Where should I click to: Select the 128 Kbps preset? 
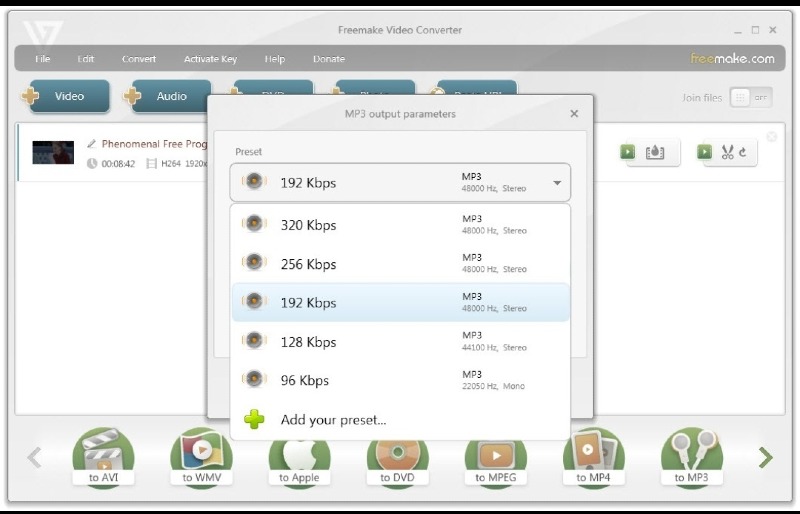[400, 341]
